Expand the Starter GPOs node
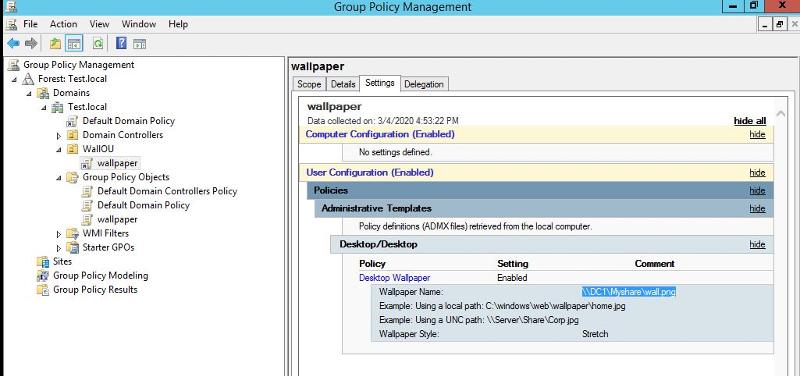The image size is (800, 376). click(x=59, y=248)
